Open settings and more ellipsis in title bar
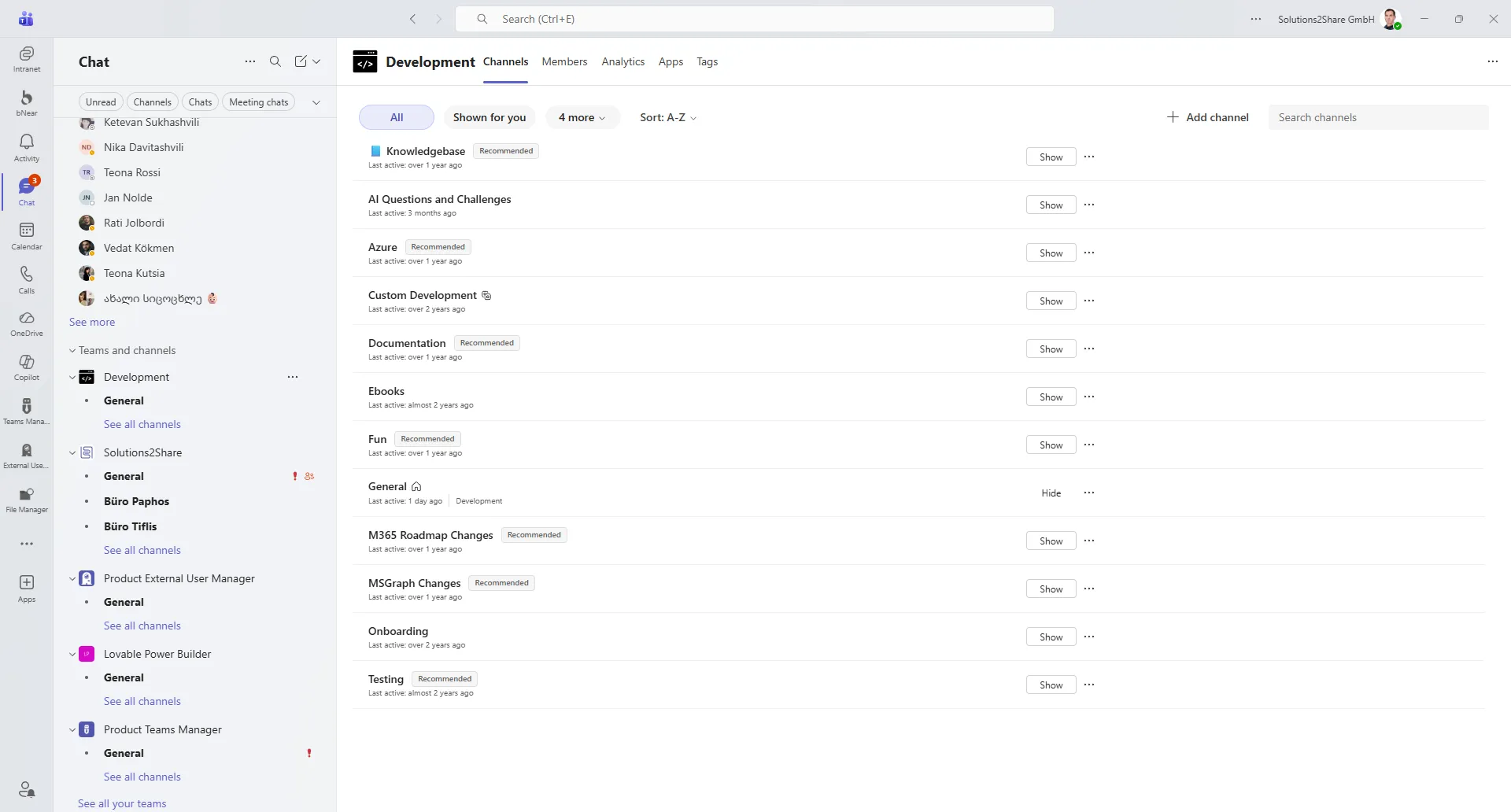This screenshot has height=812, width=1511. tap(1256, 19)
